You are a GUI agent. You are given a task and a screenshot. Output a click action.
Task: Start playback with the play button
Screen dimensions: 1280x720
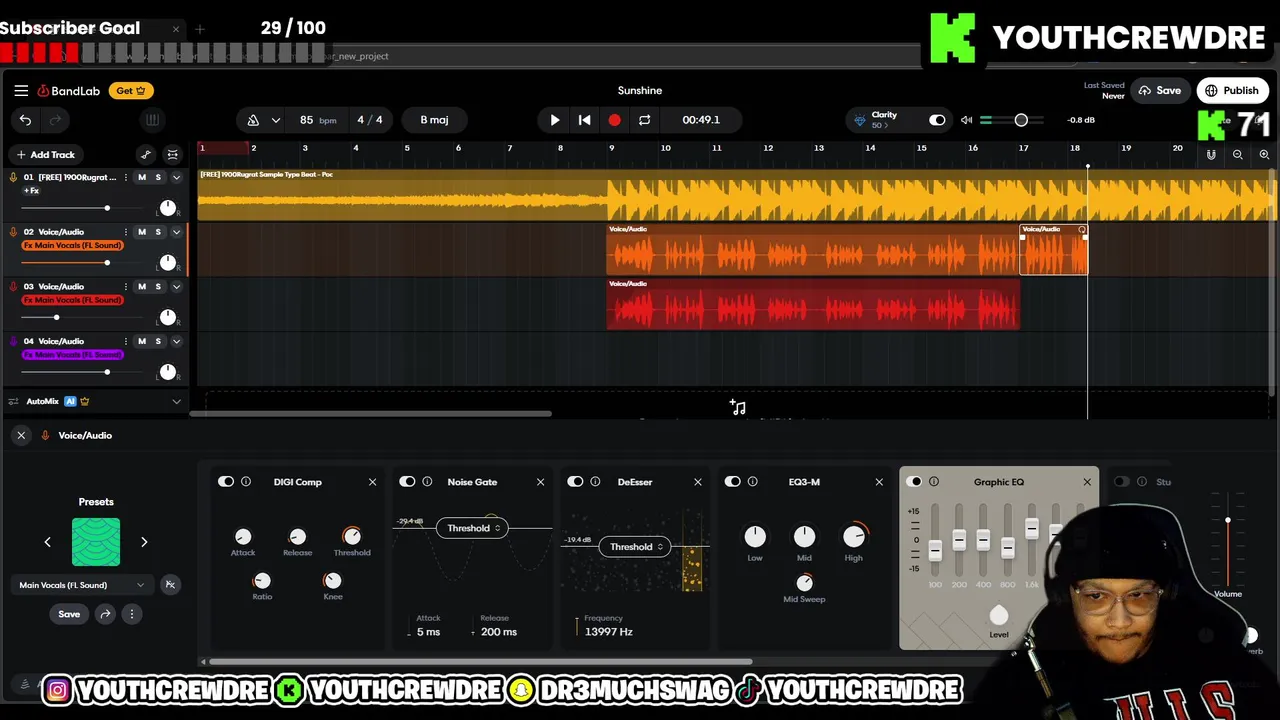[555, 120]
